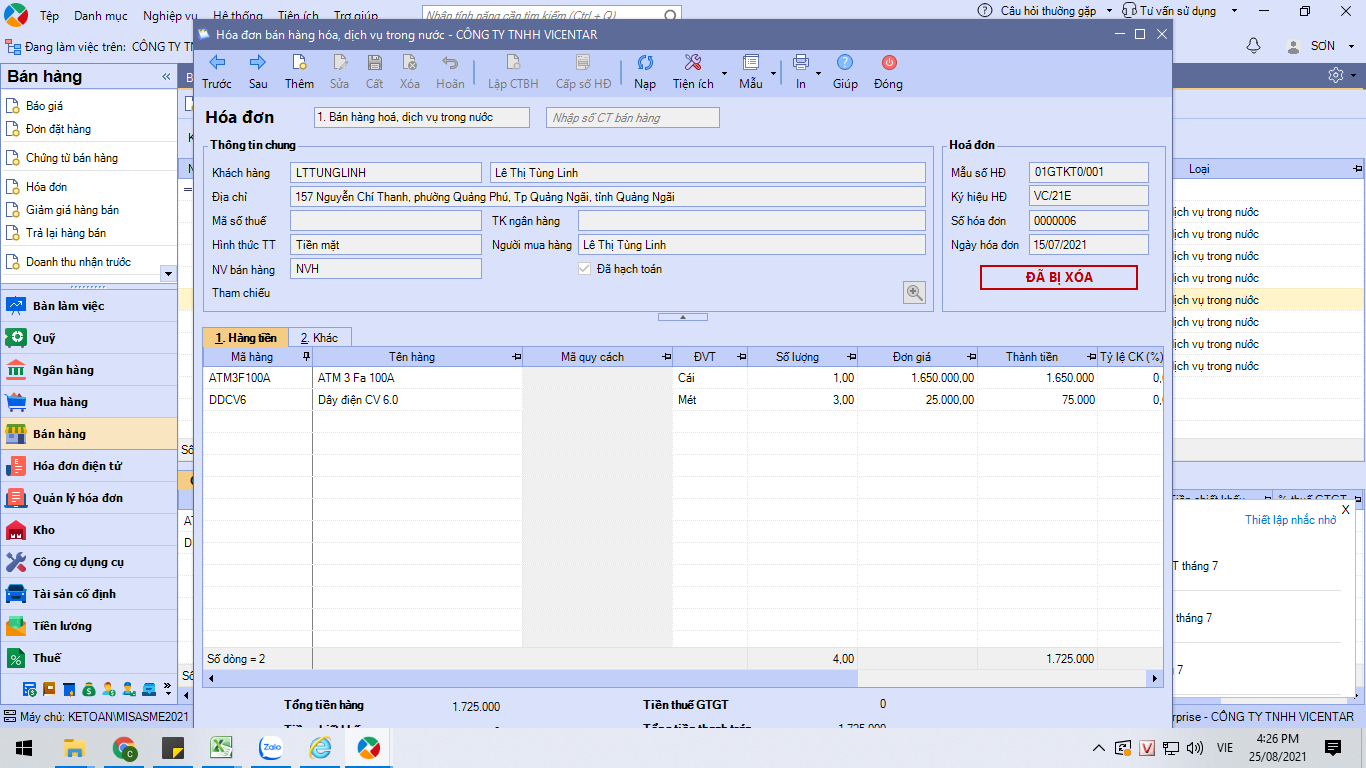Open the Nghiệp vụ menu
This screenshot has width=1366, height=768.
[x=170, y=16]
